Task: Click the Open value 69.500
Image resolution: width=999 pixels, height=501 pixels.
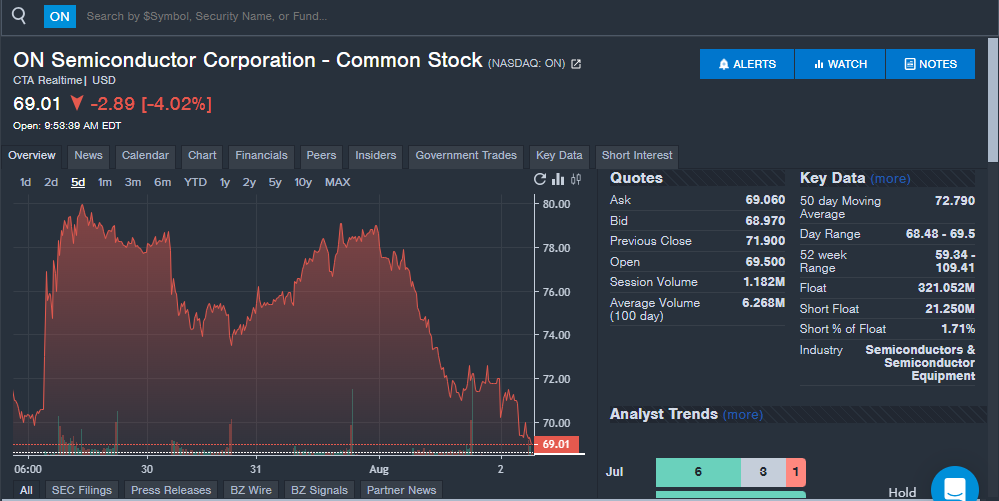Action: [x=765, y=262]
